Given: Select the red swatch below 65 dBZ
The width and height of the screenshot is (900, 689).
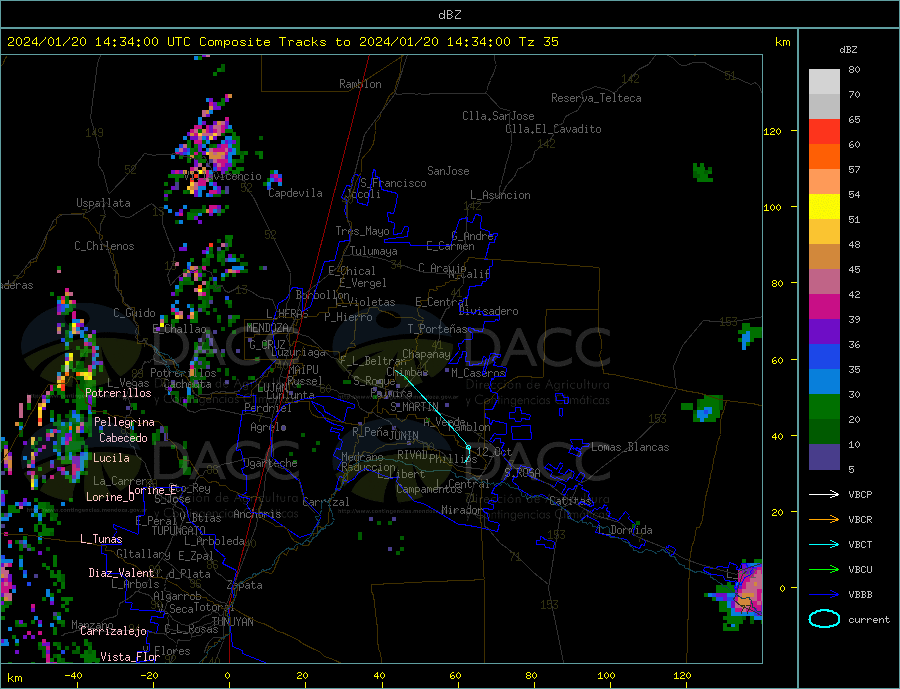Looking at the screenshot, I should [x=824, y=131].
